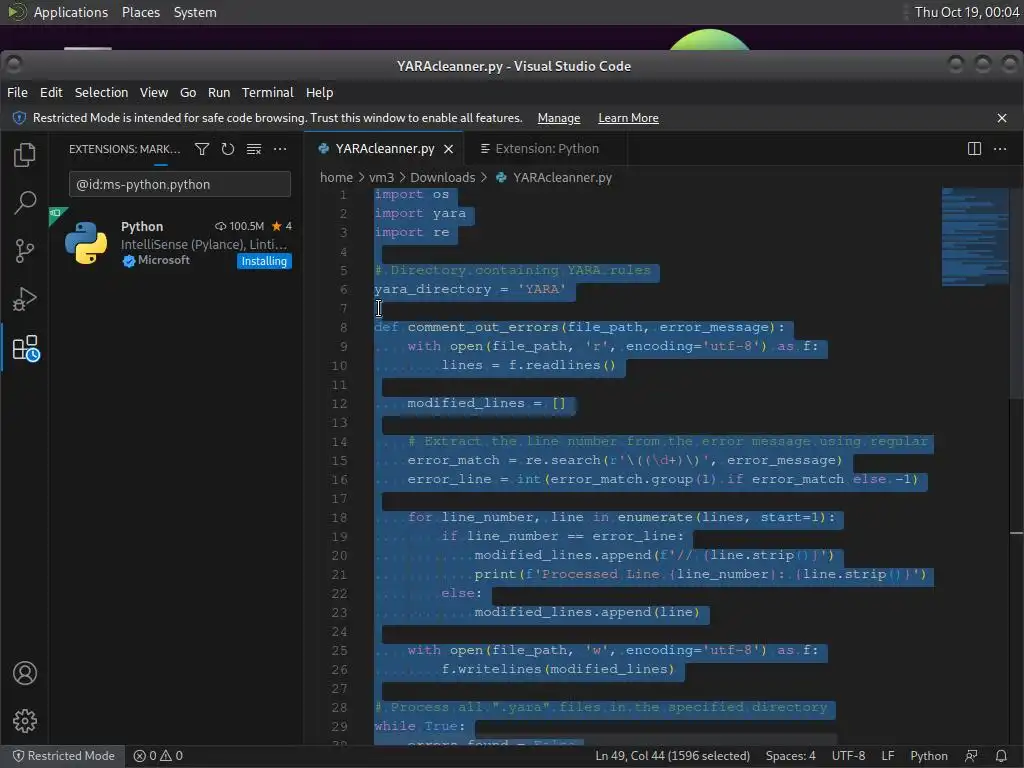Open editor more actions menu

pyautogui.click(x=1000, y=149)
